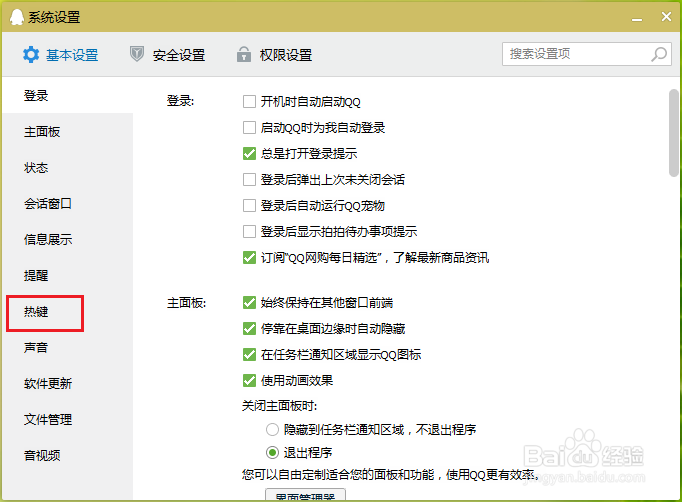Screen dimensions: 682x502
Task: Select 登录 in the sidebar
Action: [x=67, y=95]
